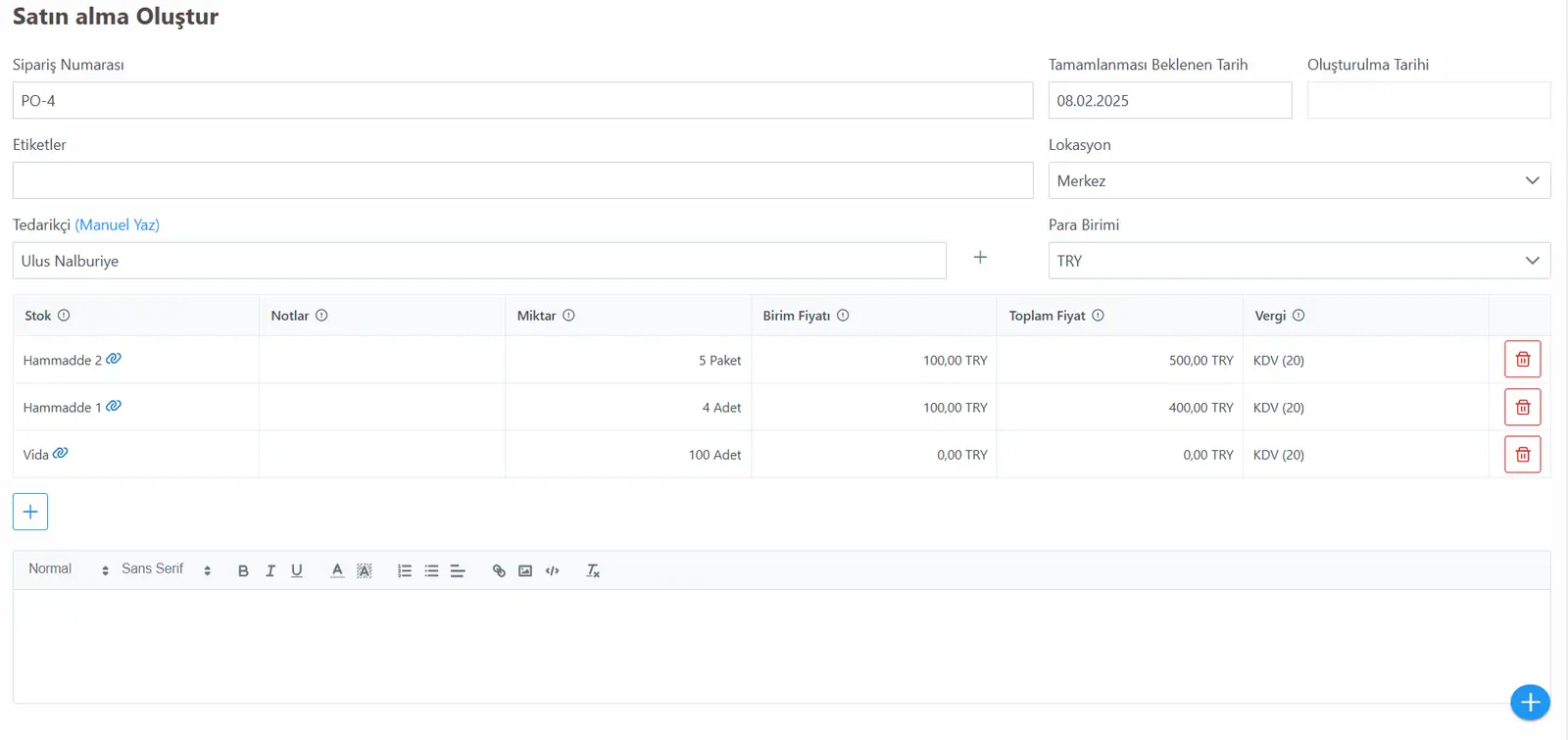Open the Normal heading style dropdown
The height and width of the screenshot is (740, 1568).
(x=69, y=569)
